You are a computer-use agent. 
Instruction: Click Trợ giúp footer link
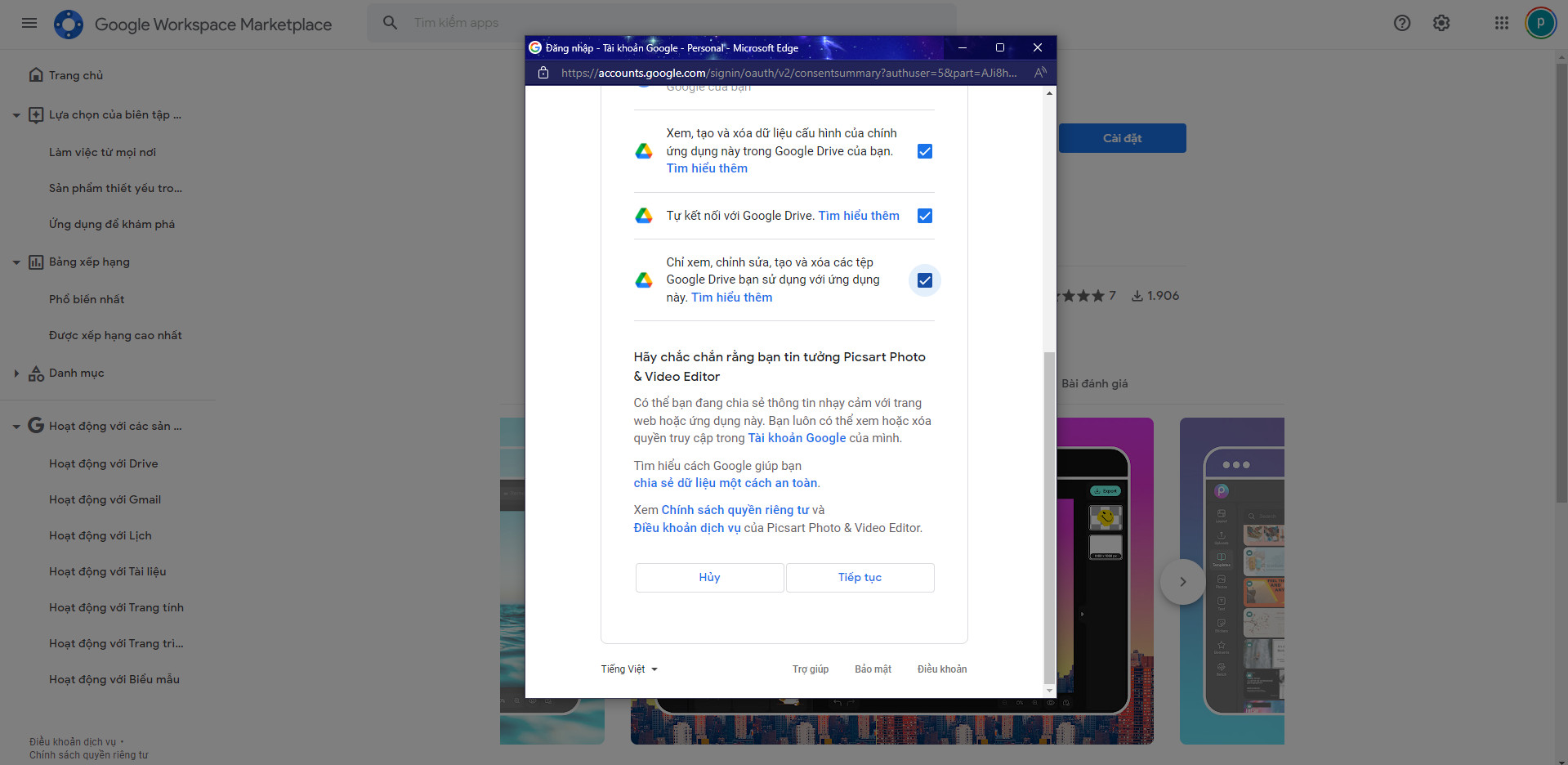811,669
